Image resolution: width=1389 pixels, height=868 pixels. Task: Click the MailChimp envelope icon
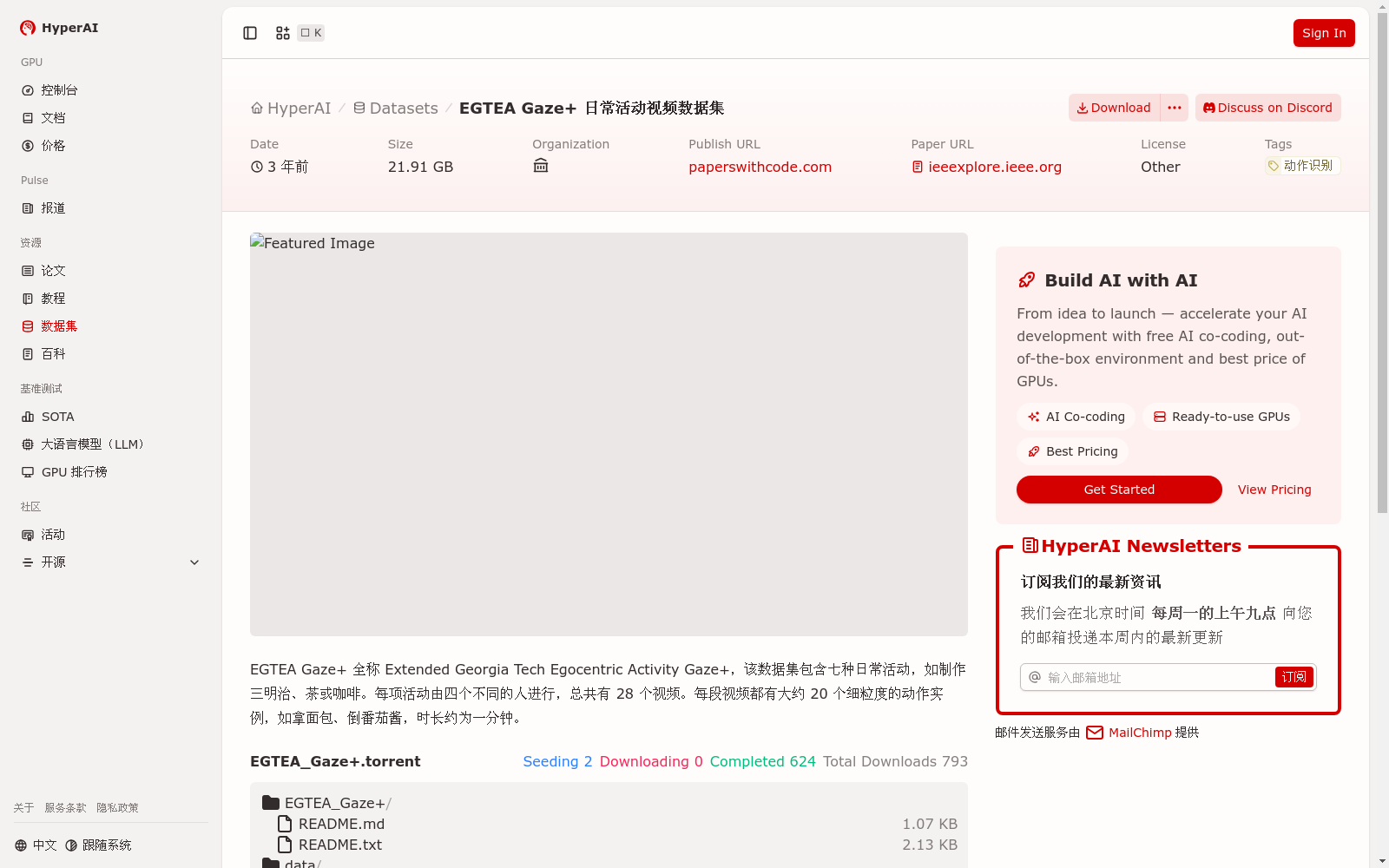(x=1095, y=733)
